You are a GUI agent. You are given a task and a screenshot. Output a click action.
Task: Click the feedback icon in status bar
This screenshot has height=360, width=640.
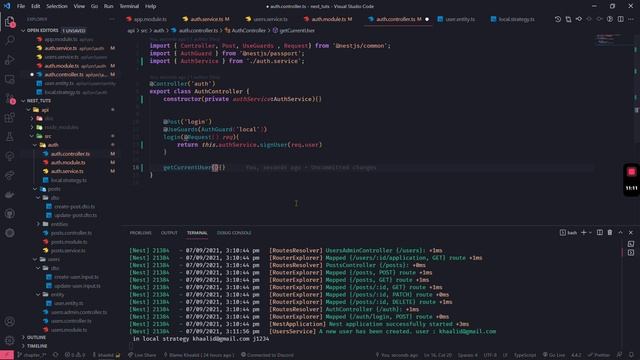point(620,355)
